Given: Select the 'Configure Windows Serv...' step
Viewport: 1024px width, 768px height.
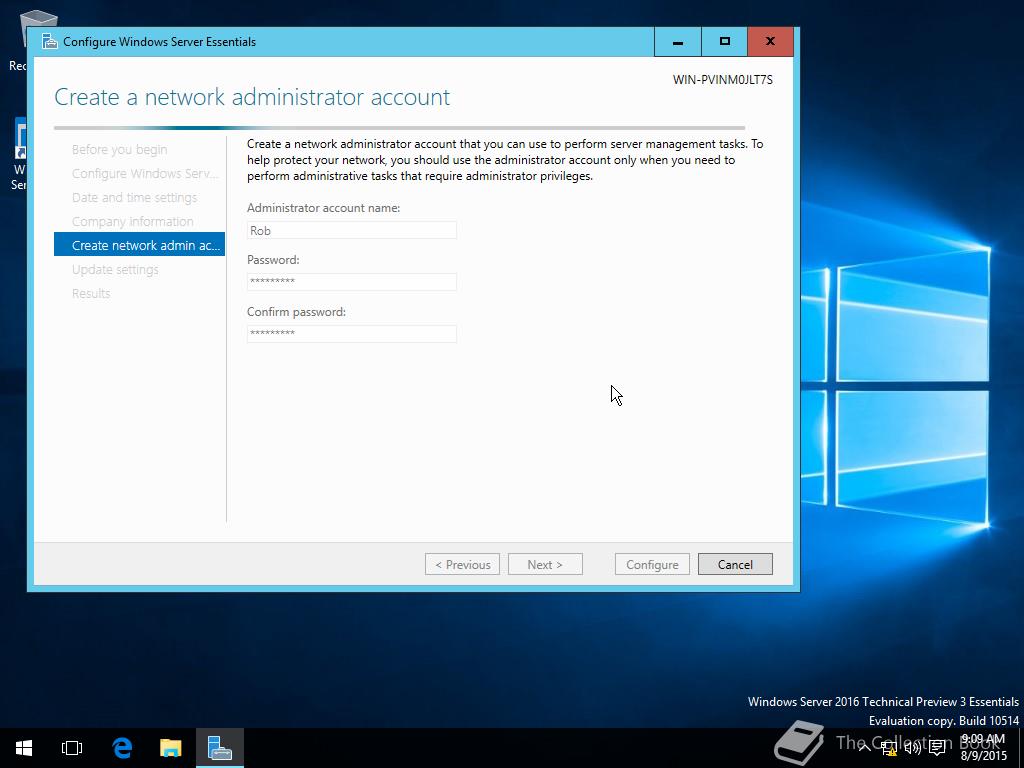Looking at the screenshot, I should 145,174.
